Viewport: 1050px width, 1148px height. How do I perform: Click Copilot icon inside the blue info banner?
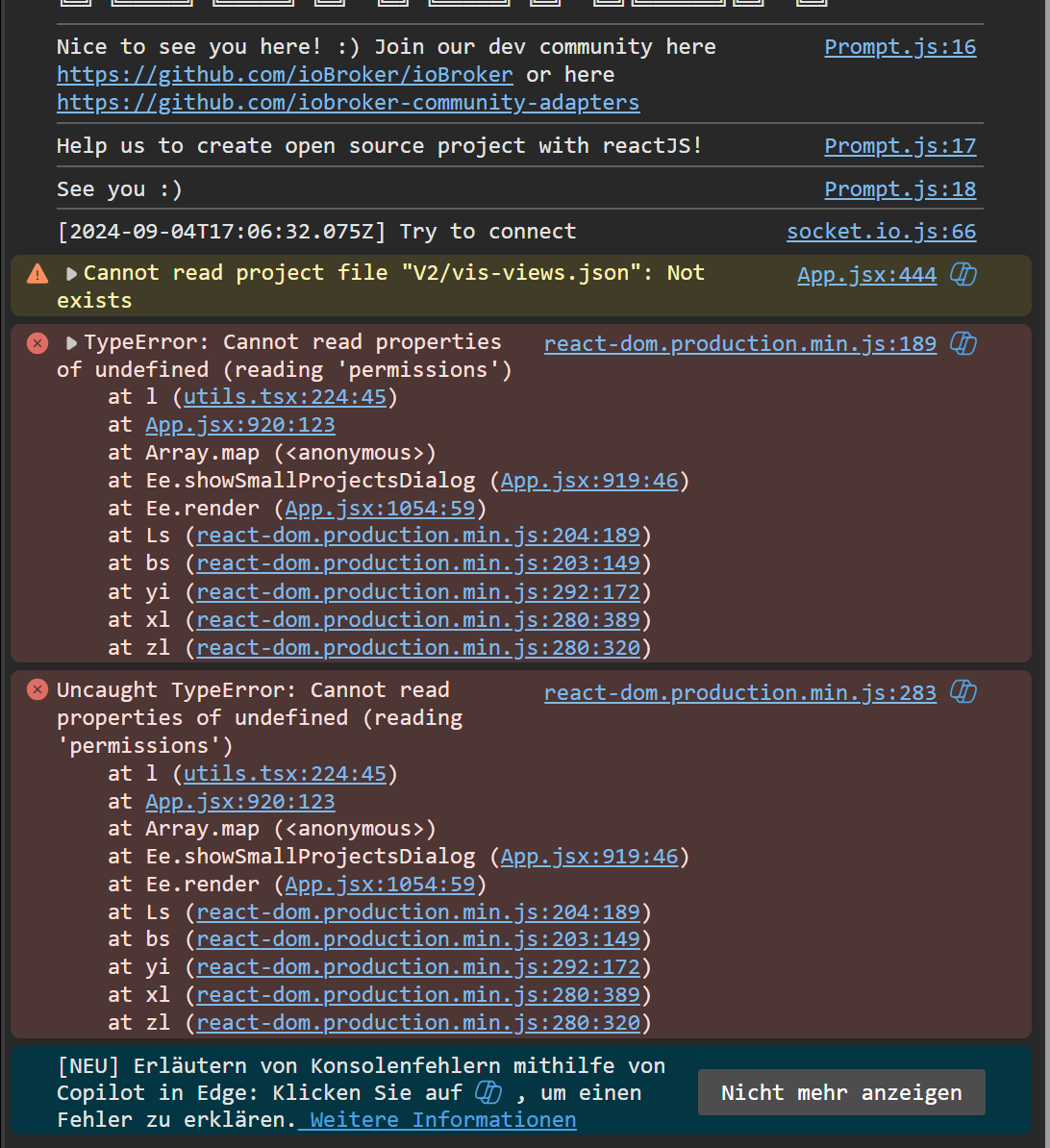[489, 1092]
